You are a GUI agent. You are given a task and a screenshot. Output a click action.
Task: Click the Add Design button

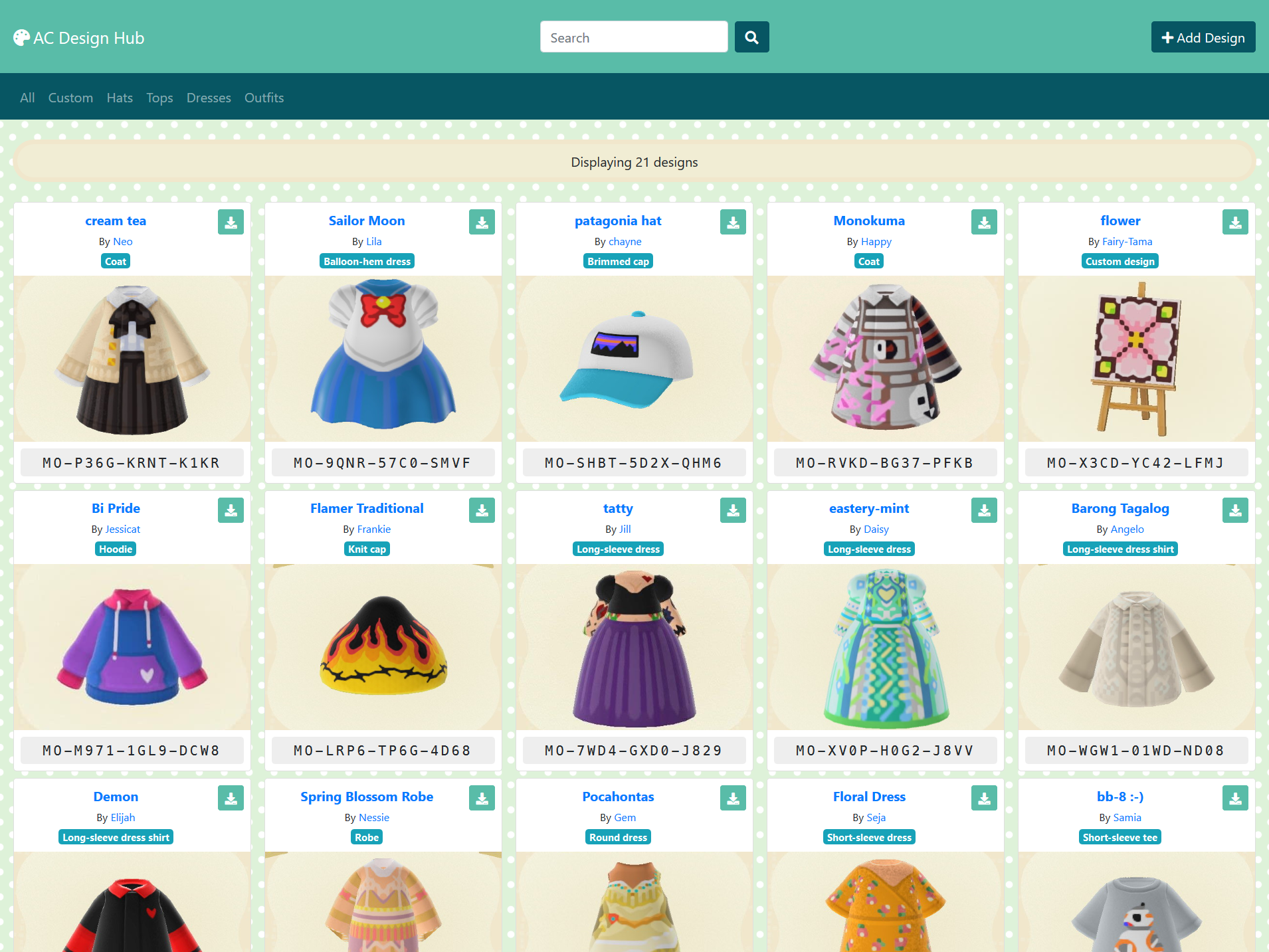click(1203, 37)
